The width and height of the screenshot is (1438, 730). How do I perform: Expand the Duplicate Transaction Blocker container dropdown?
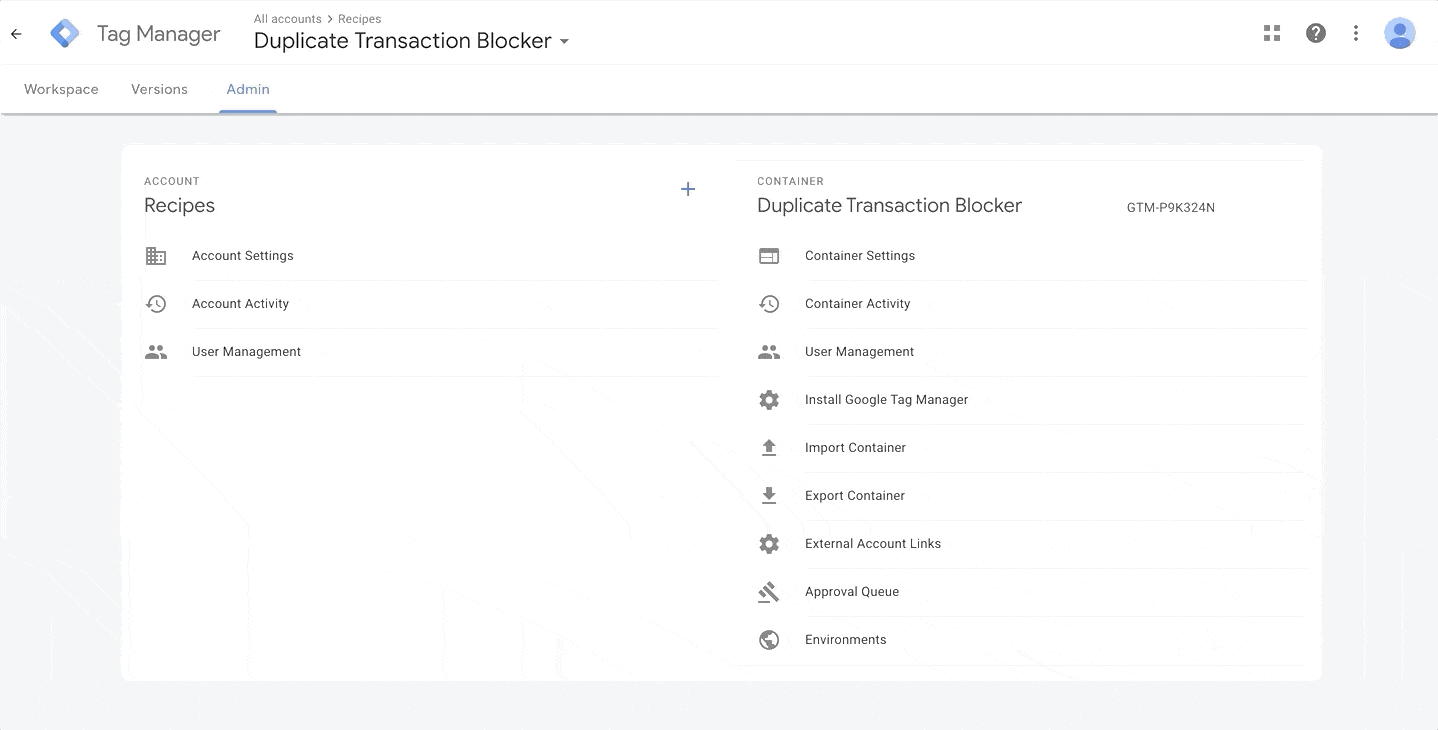[564, 42]
